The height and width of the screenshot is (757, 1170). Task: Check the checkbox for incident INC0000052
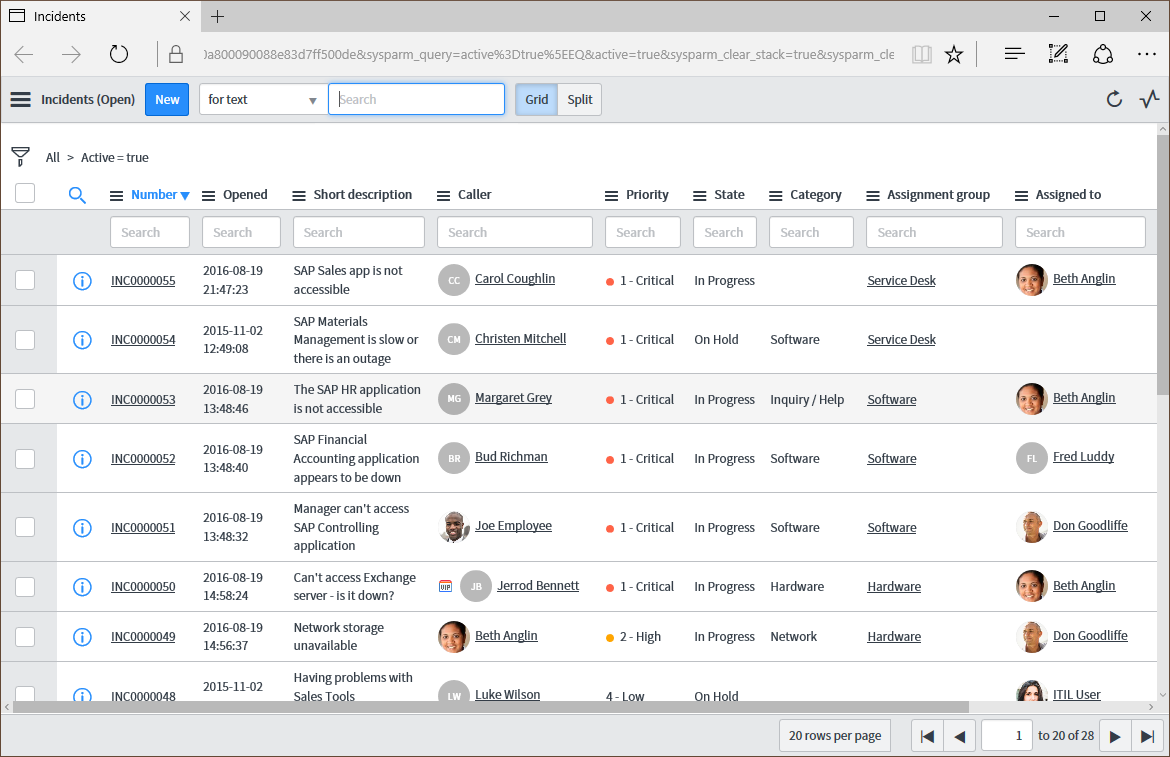(x=24, y=458)
